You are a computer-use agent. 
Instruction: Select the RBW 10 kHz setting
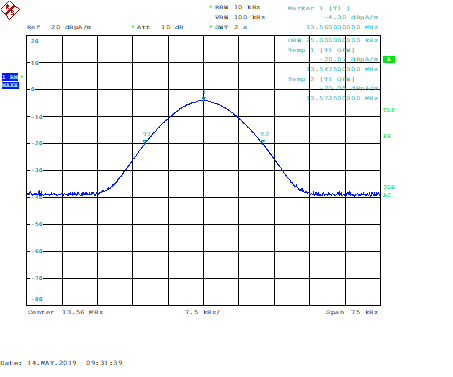237,7
